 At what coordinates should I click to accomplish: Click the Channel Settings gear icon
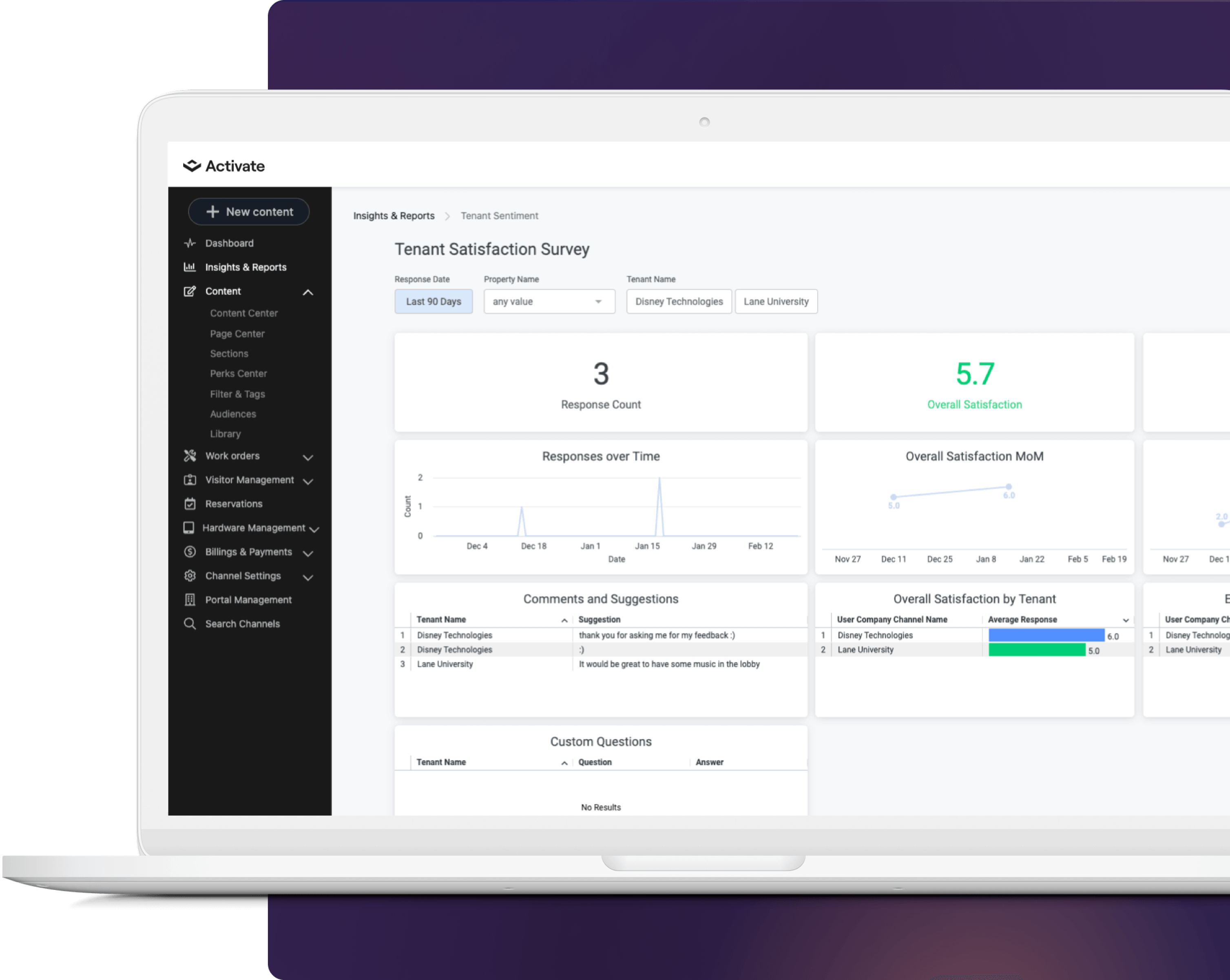click(x=190, y=576)
